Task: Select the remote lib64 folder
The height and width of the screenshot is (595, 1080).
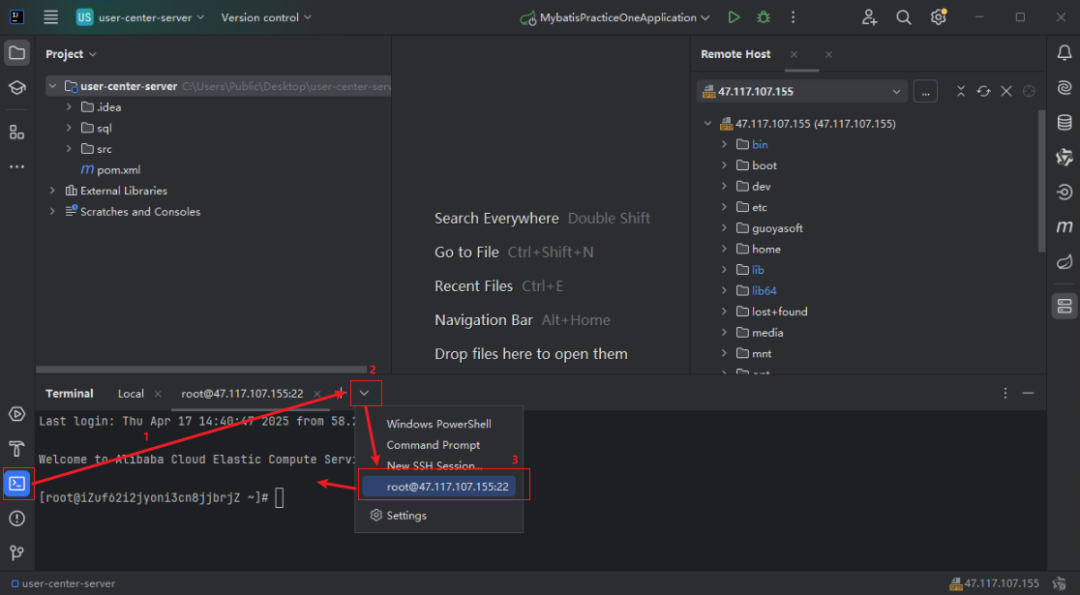Action: 764,291
